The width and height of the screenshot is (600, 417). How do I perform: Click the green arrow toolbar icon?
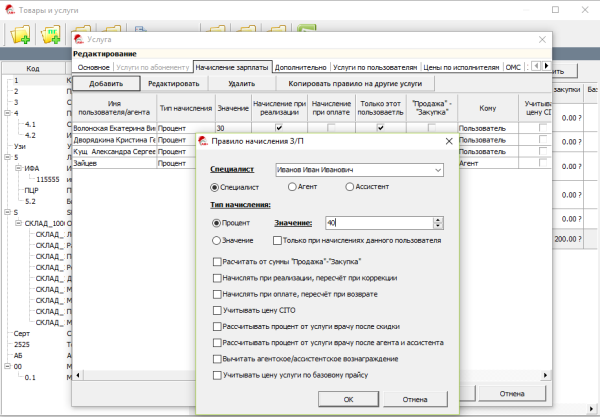307,28
